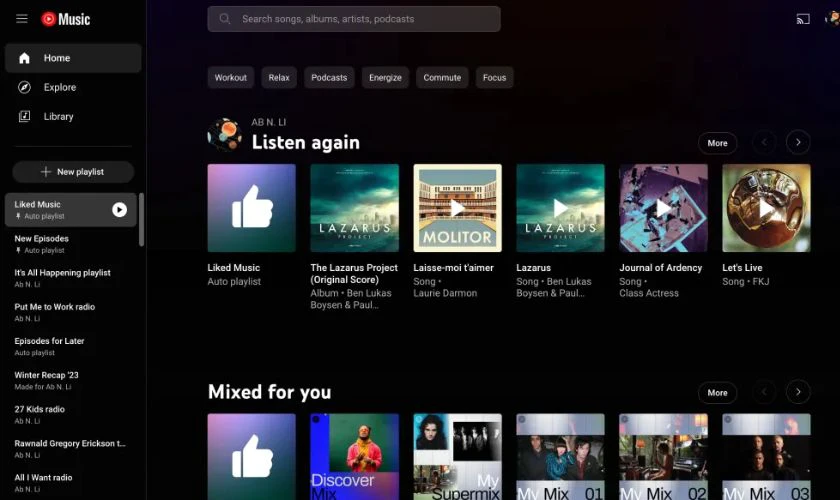Click the YouTube Music logo
The height and width of the screenshot is (500, 840).
pyautogui.click(x=66, y=19)
